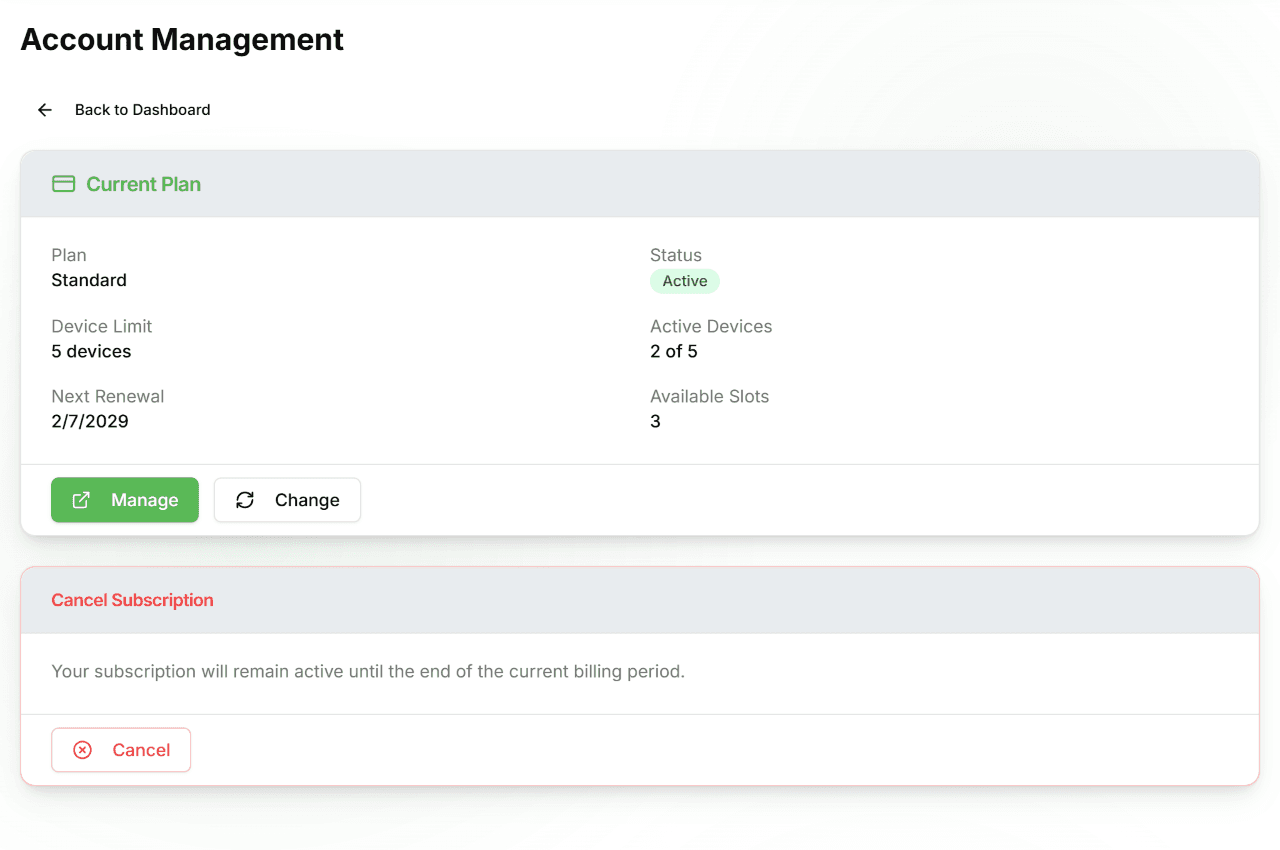1280x850 pixels.
Task: Click the green Active status badge
Action: coord(684,281)
